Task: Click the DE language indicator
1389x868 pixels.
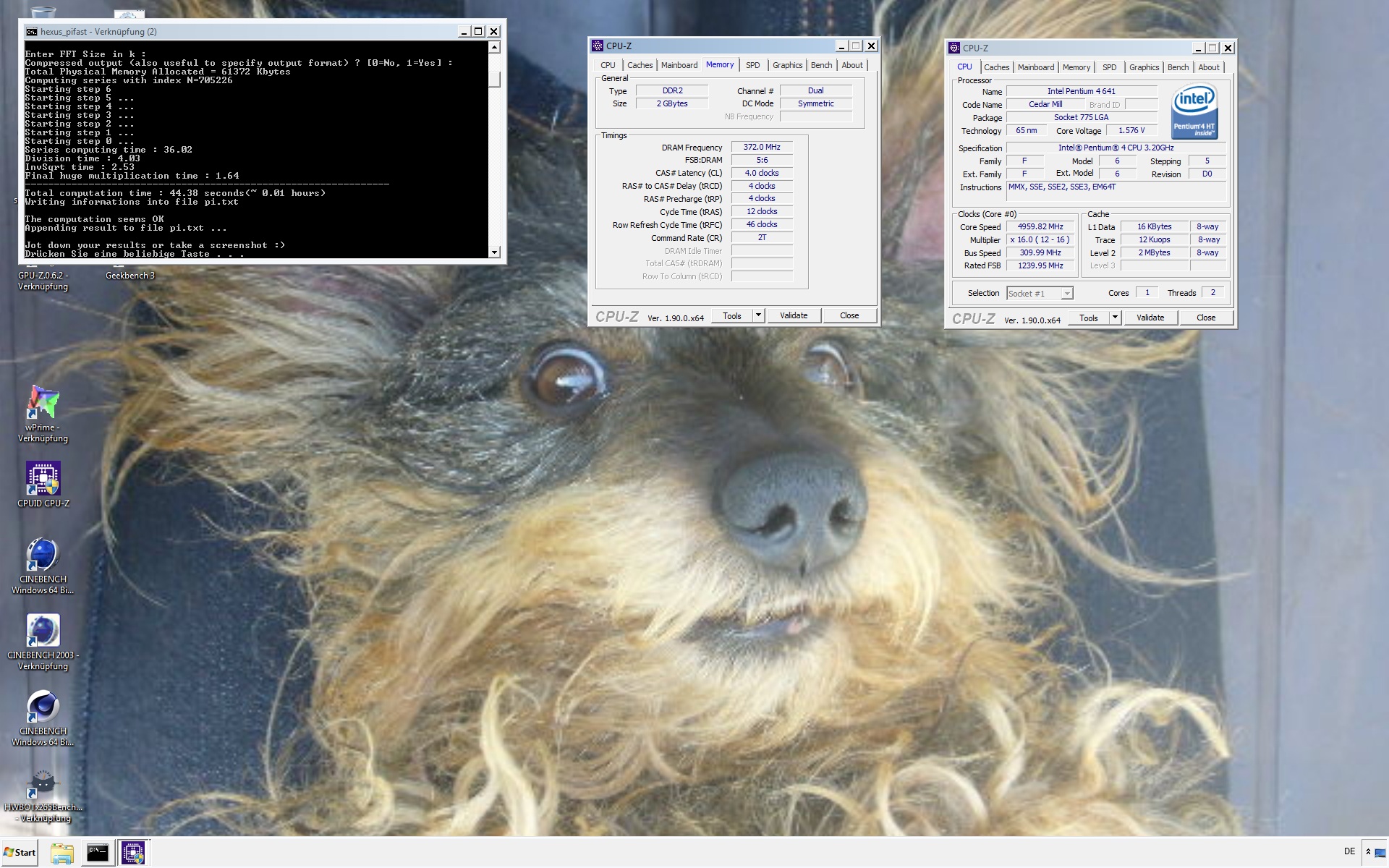Action: point(1349,851)
